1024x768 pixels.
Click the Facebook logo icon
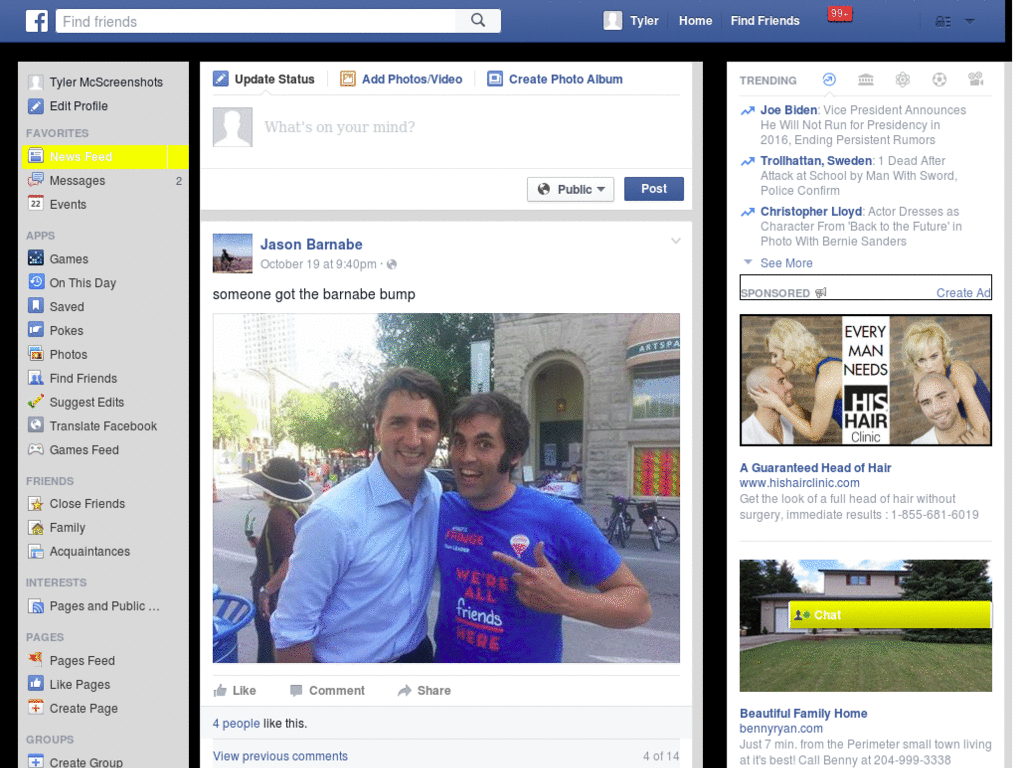37,21
